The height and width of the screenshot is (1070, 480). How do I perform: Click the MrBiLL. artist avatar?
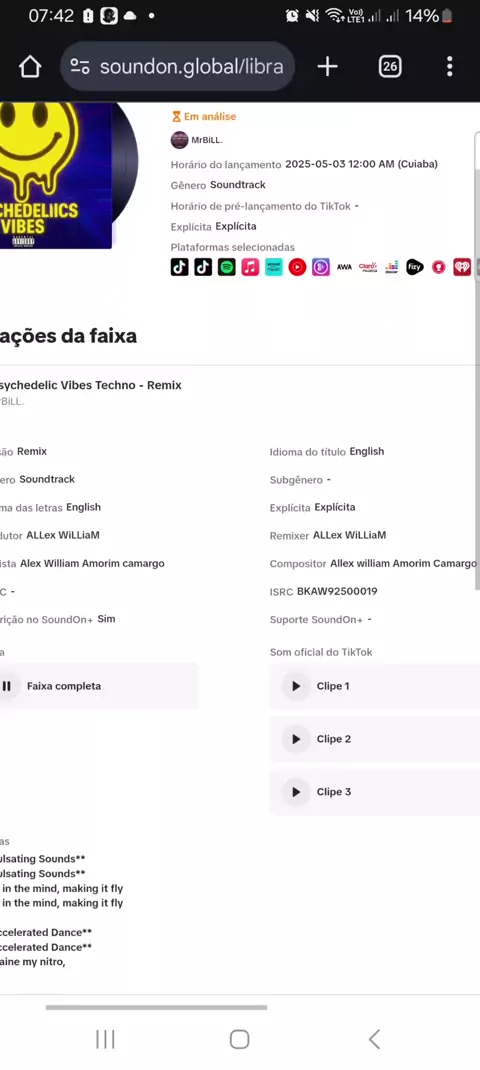click(x=179, y=140)
